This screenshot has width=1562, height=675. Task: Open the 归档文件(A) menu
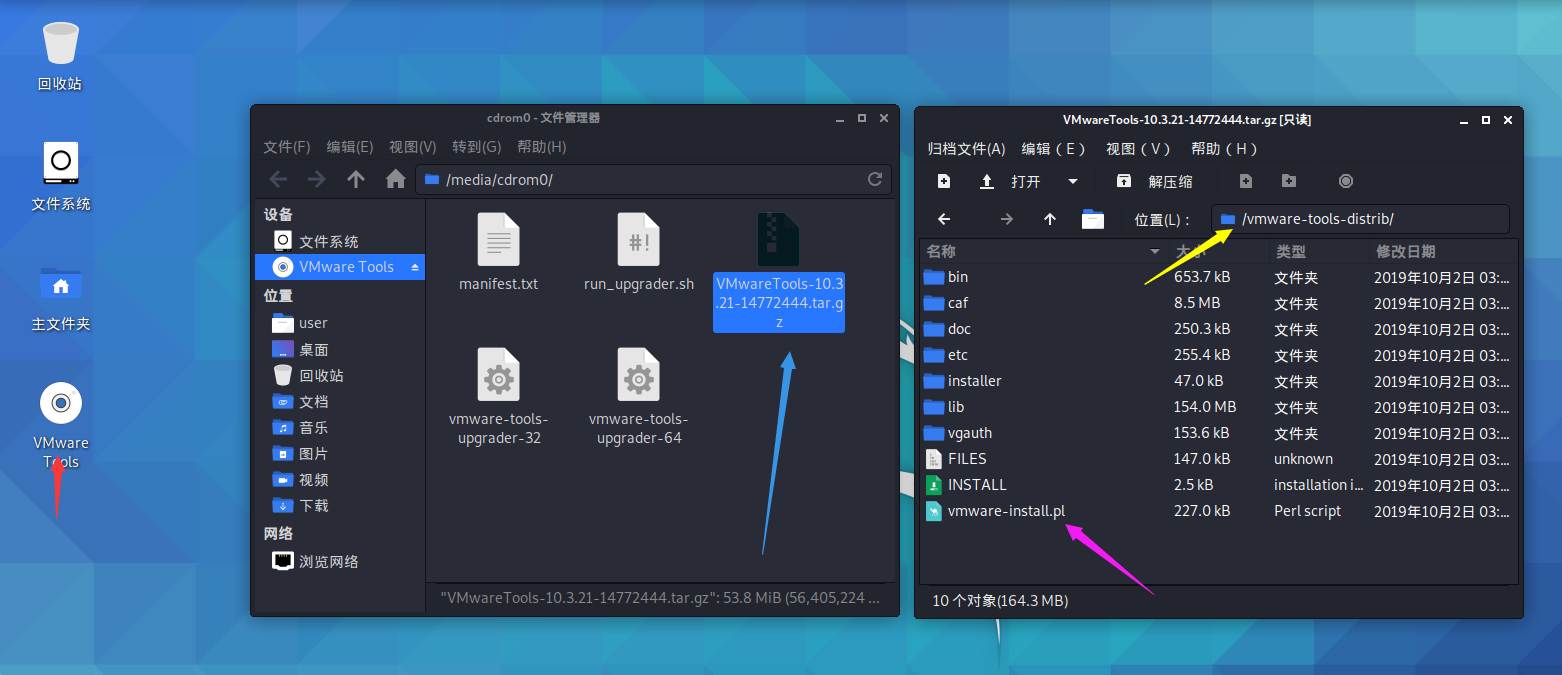(x=966, y=149)
